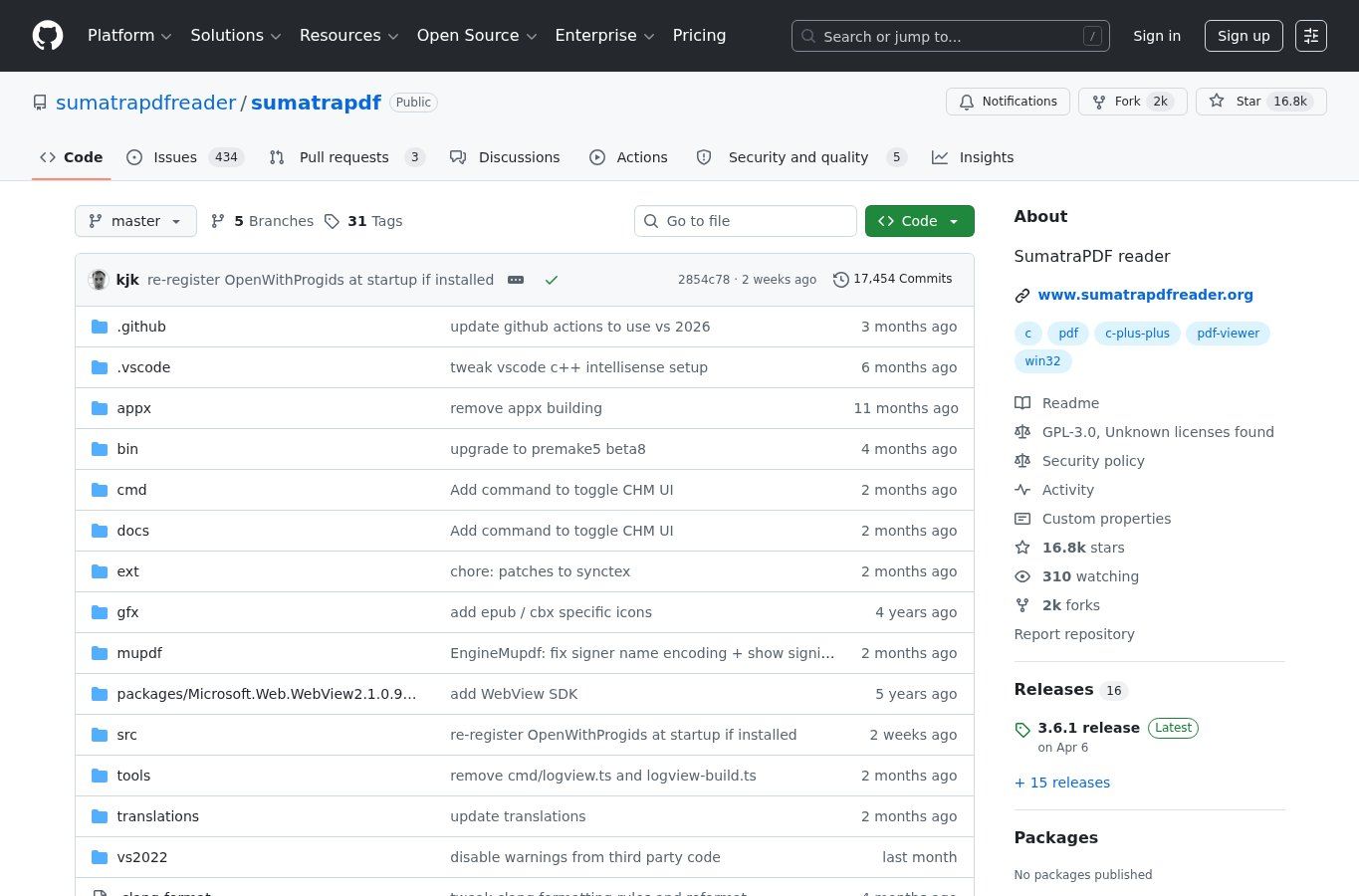Open the green Code dropdown button

click(919, 221)
